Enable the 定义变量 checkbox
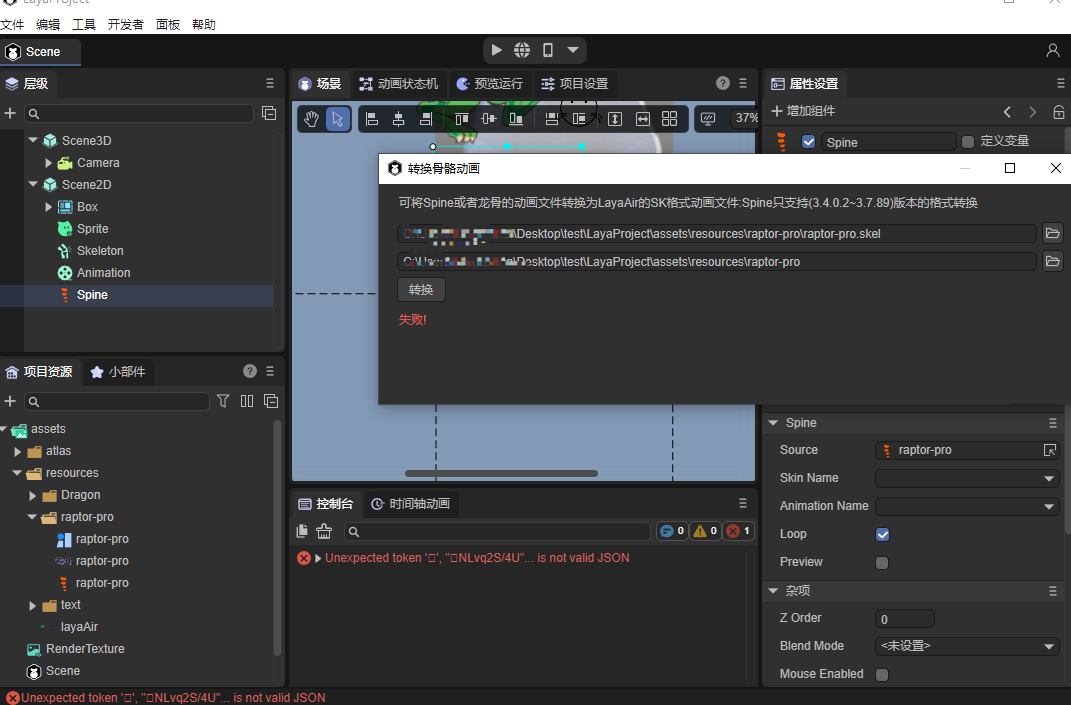1071x705 pixels. click(968, 142)
